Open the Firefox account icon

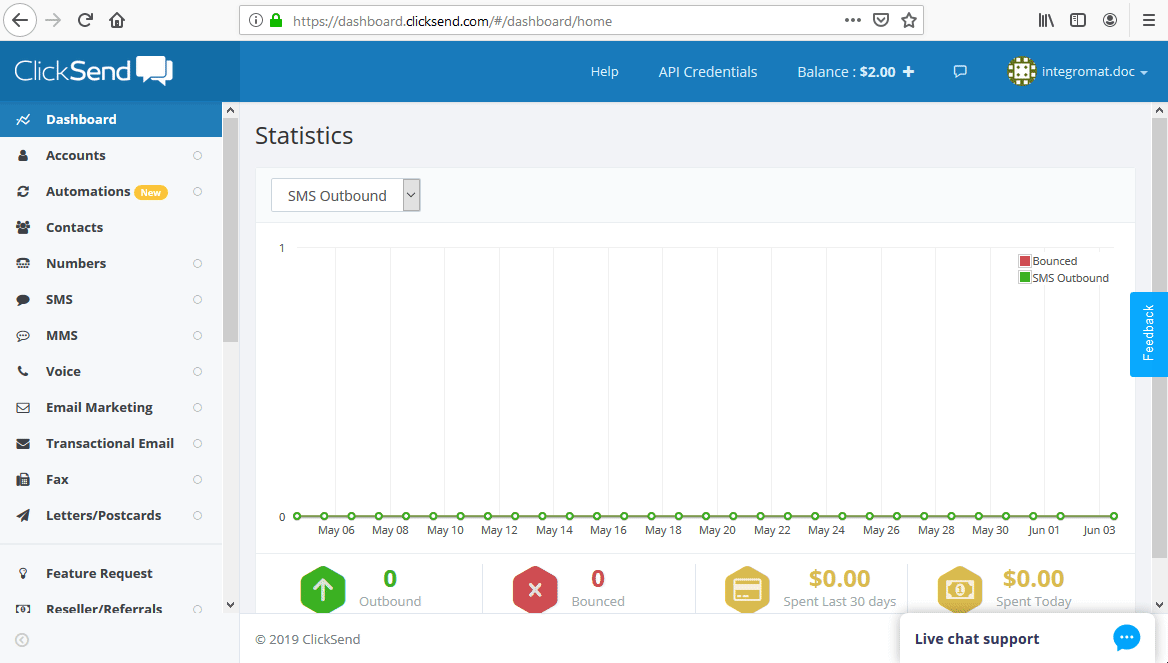(x=1110, y=20)
